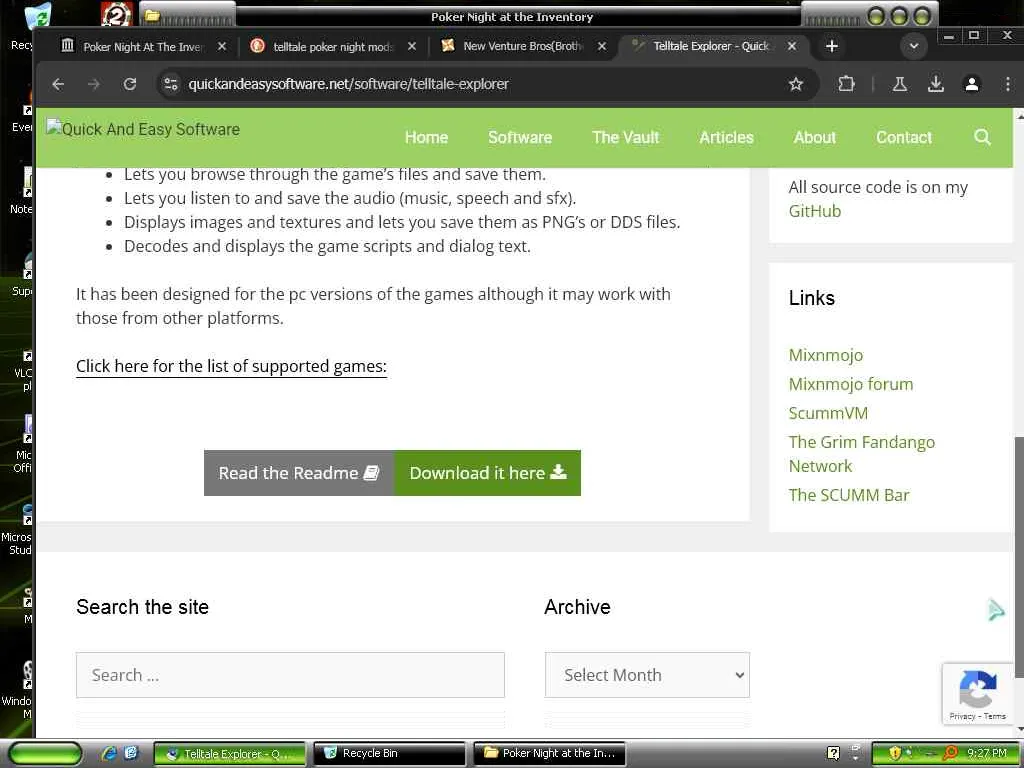The image size is (1024, 768).
Task: Open the browser extensions puzzle icon
Action: click(x=846, y=84)
